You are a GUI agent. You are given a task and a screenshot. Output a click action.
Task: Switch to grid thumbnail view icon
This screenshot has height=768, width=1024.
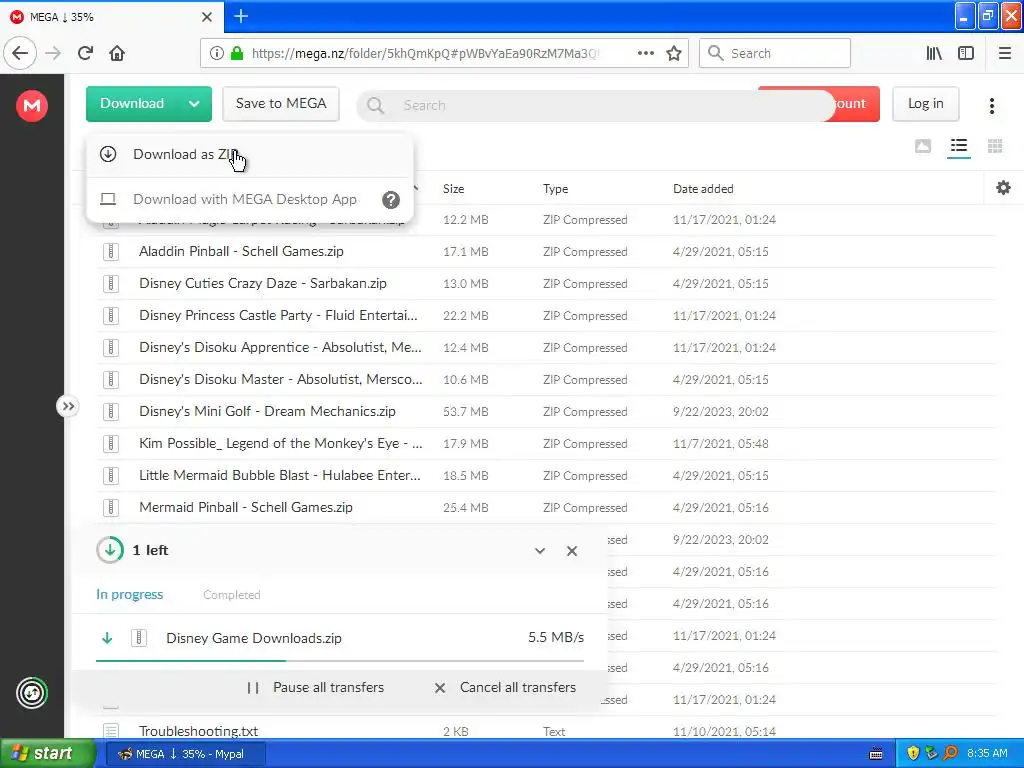[995, 146]
